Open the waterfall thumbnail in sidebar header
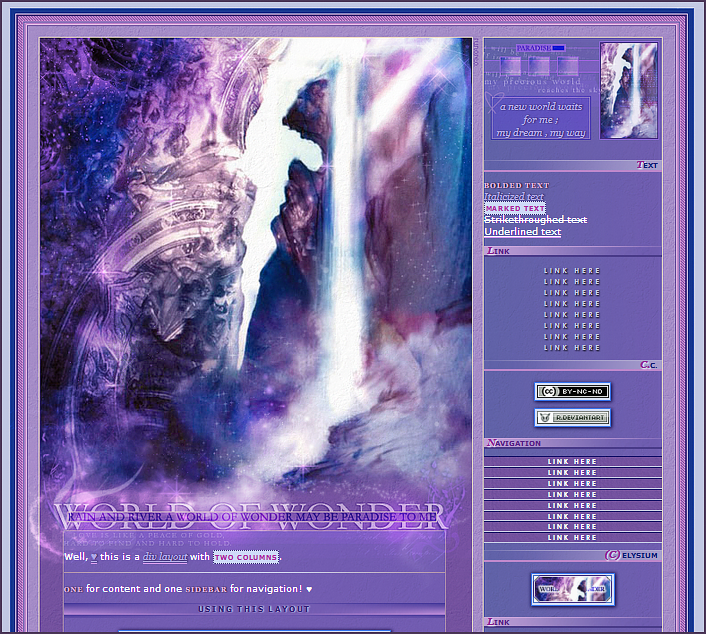Screen dimensions: 706x634 tap(629, 91)
